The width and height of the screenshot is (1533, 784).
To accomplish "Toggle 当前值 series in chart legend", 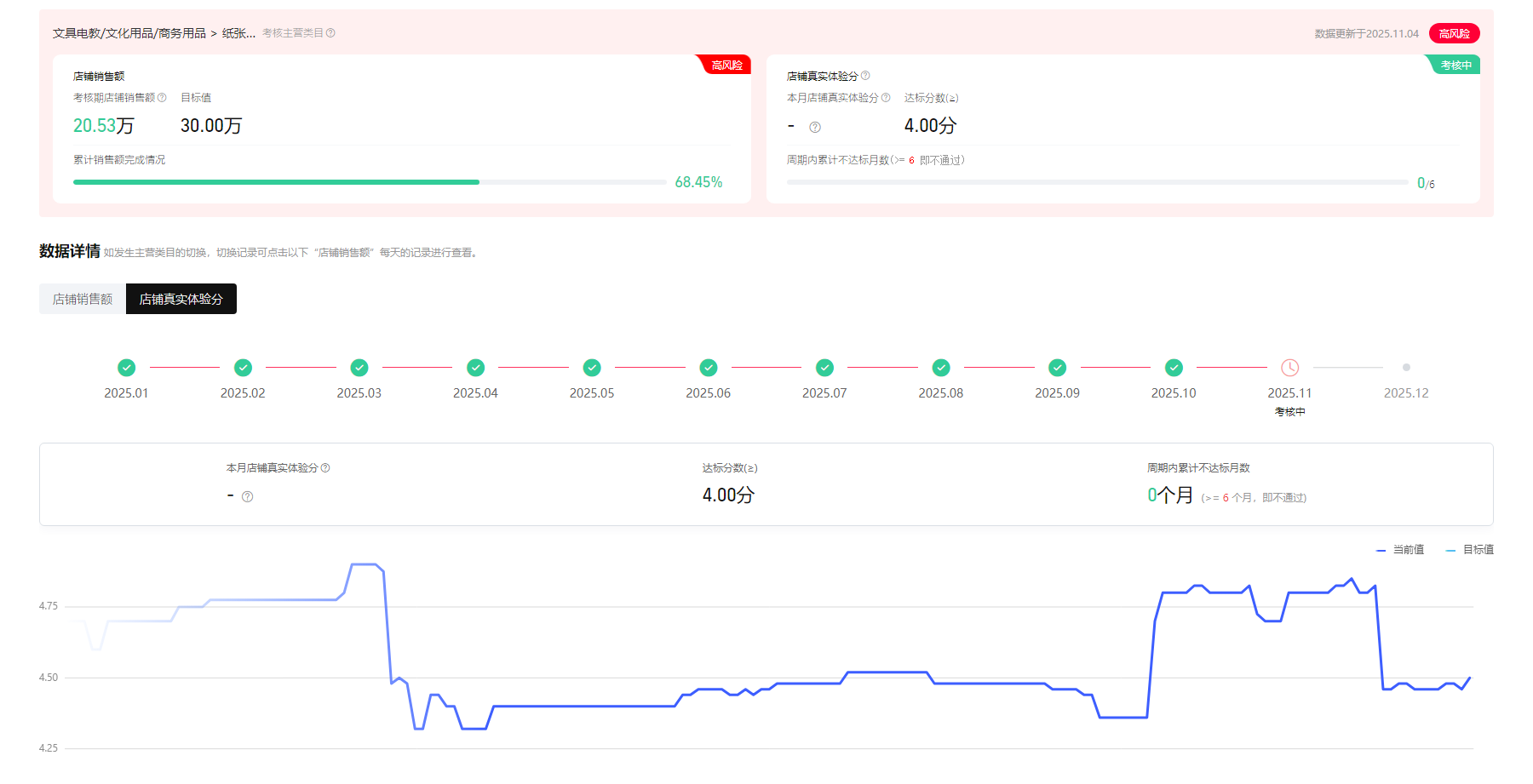I will [1399, 550].
